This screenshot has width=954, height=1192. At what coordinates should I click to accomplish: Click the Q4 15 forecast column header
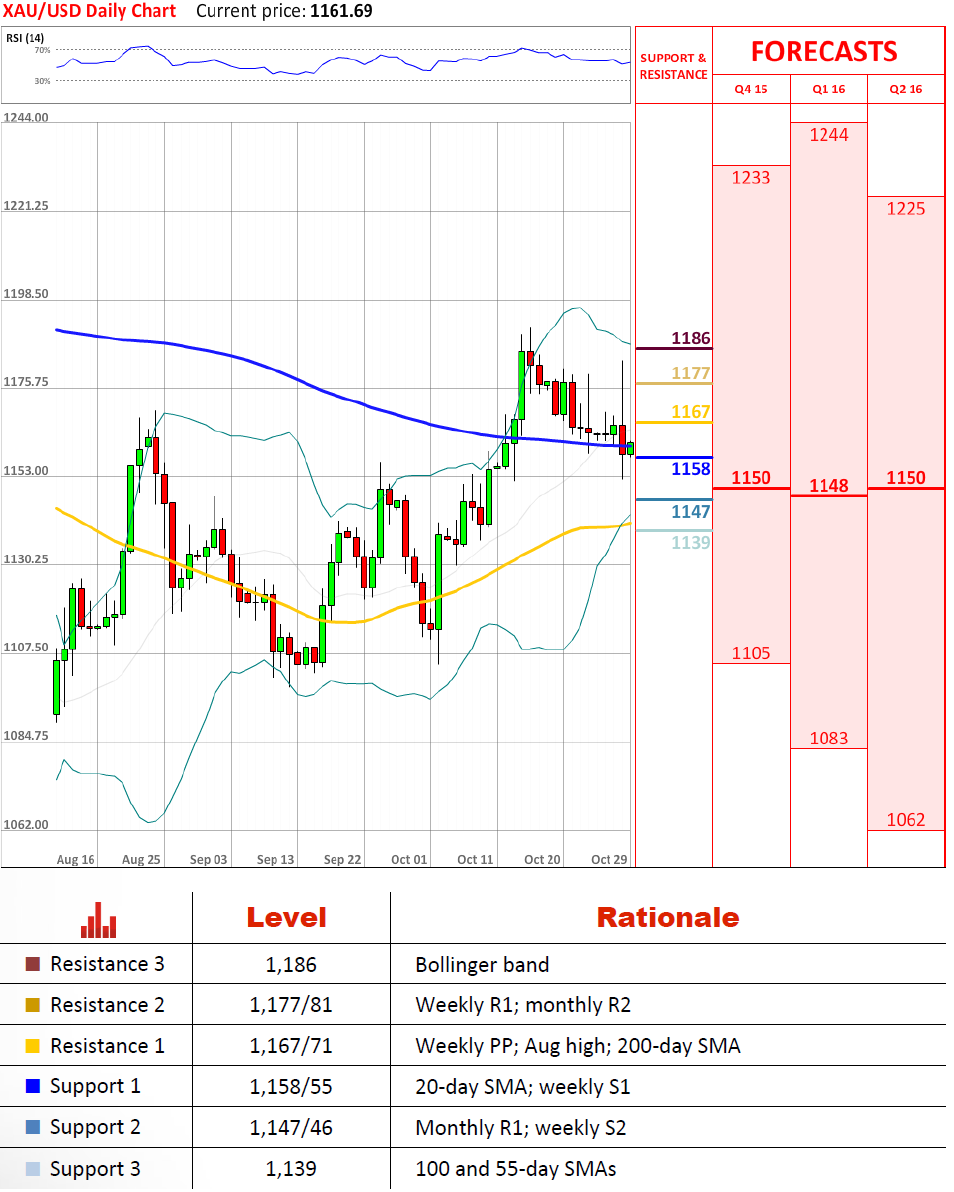[x=751, y=89]
